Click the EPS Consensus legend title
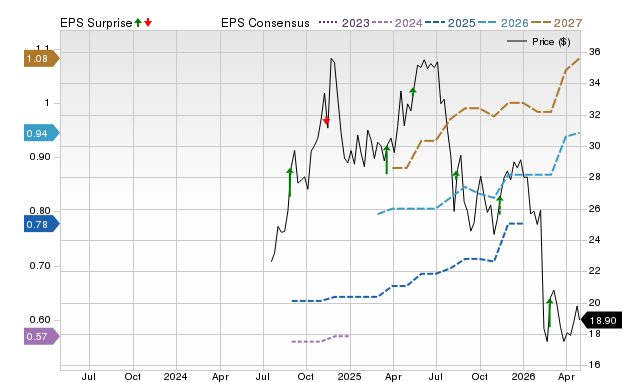Screen dimensions: 640x382 coord(265,23)
